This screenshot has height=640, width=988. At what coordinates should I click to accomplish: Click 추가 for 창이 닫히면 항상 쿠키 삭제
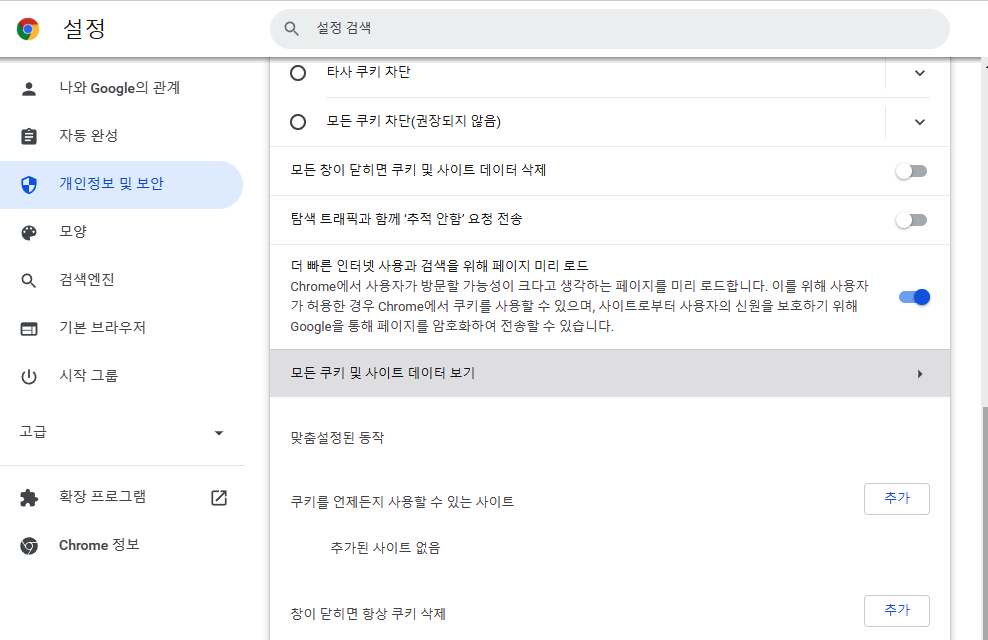(x=896, y=610)
